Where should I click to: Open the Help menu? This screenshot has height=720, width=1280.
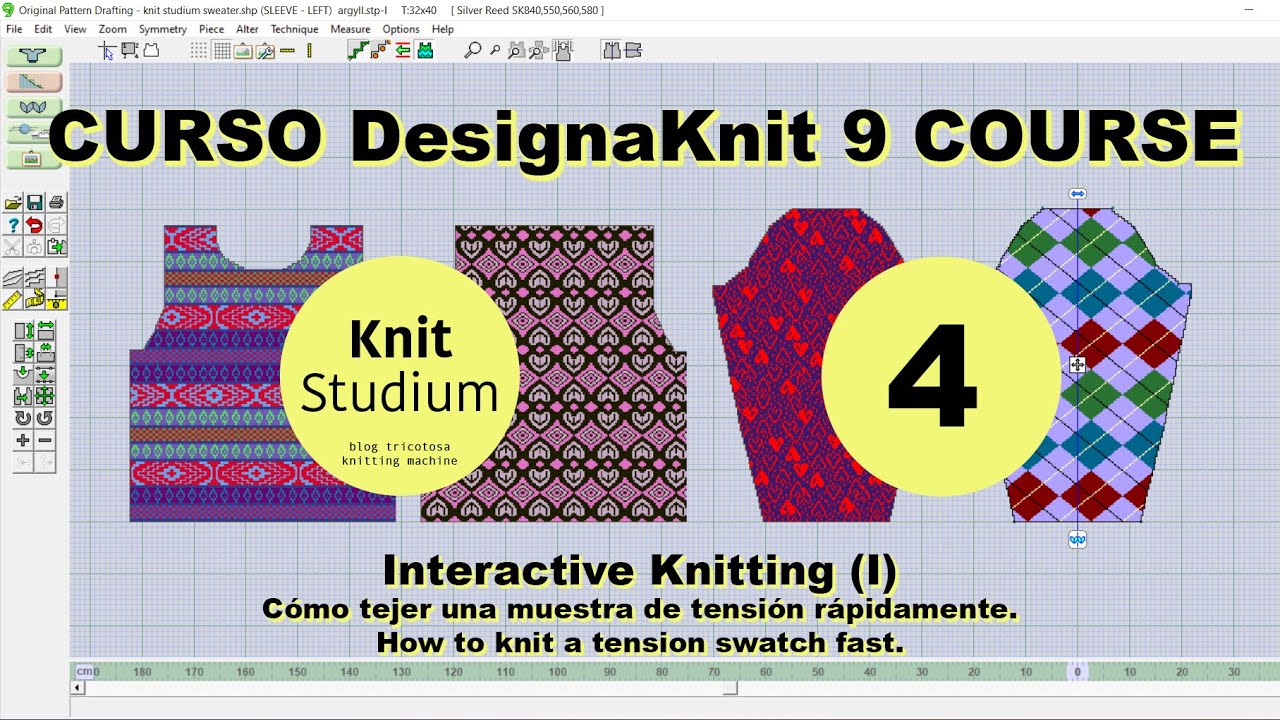pyautogui.click(x=443, y=29)
